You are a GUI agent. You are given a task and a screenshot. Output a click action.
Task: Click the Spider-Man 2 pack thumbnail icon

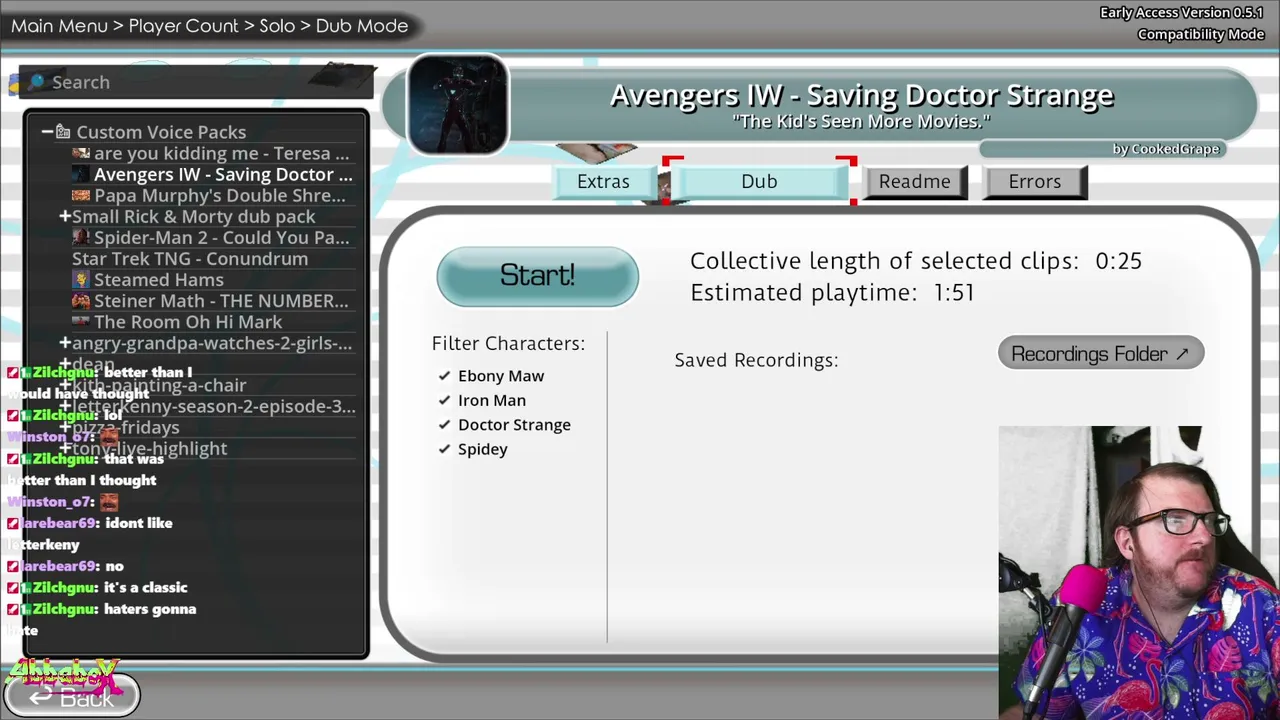(x=81, y=237)
